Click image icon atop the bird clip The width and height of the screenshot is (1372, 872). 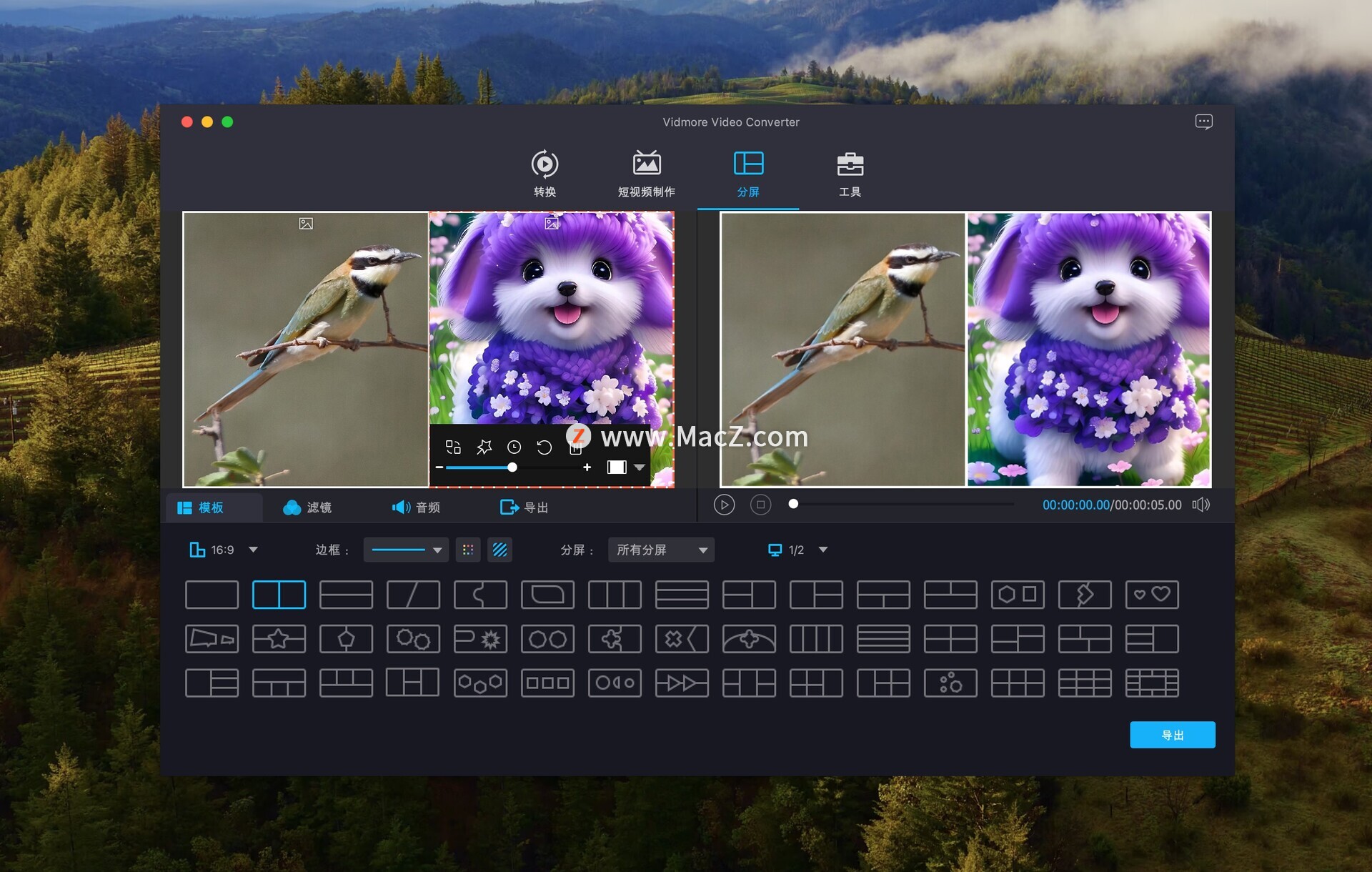[x=306, y=224]
